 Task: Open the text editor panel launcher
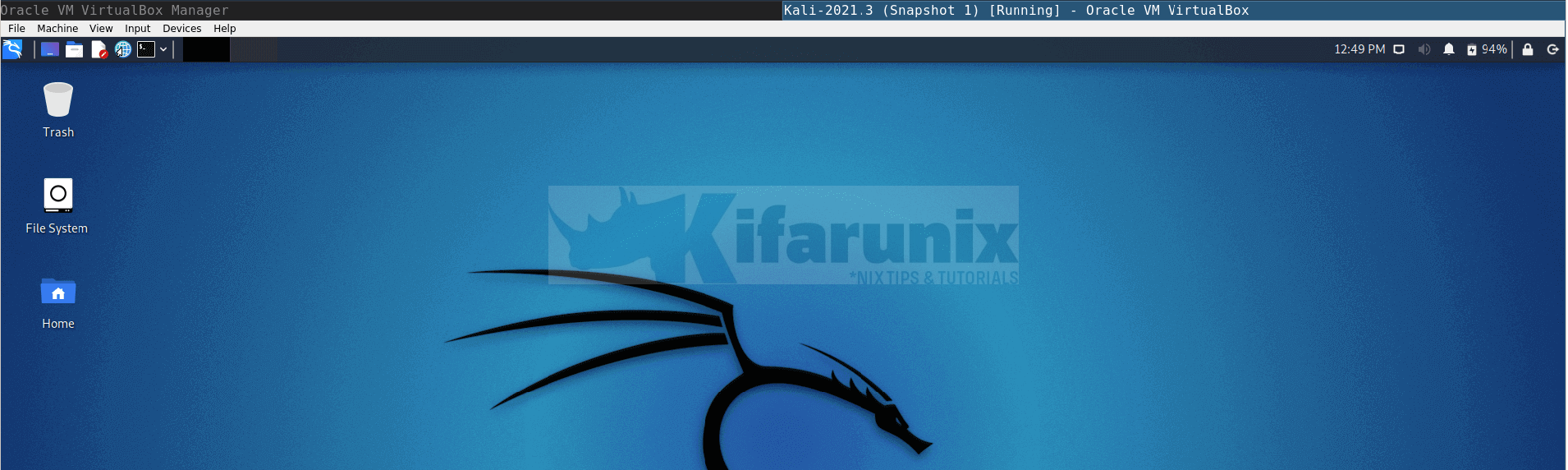point(99,50)
